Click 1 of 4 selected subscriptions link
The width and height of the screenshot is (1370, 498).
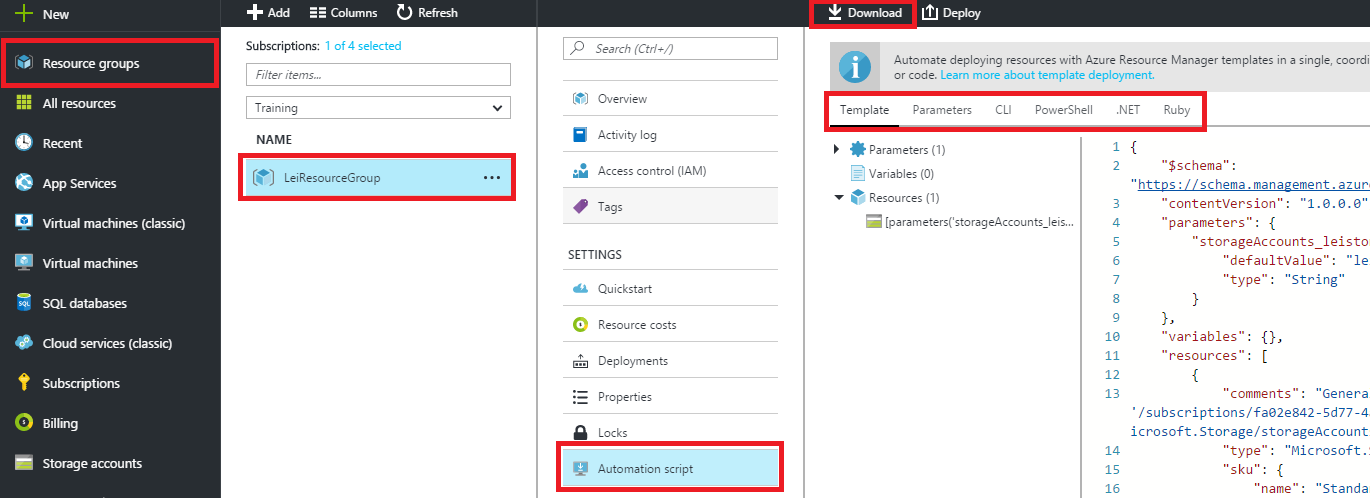coord(362,46)
